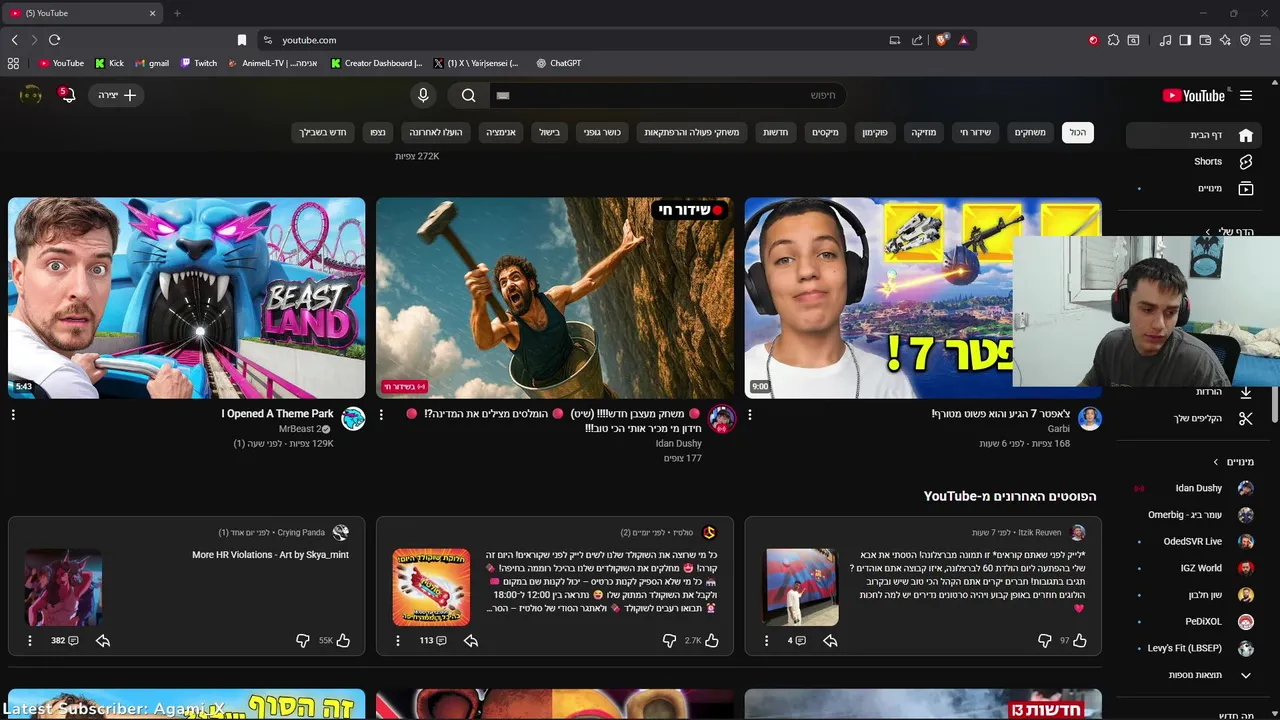Select the אנימציה filter chip

(x=501, y=132)
